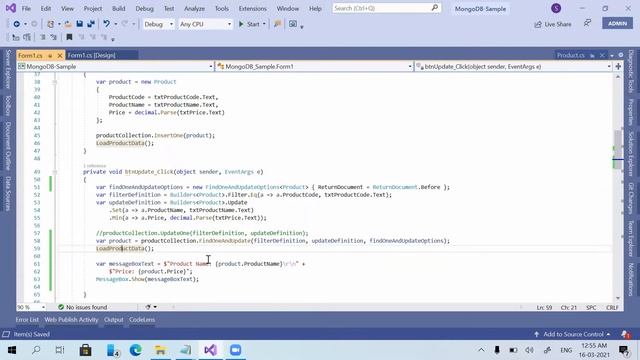Viewport: 640px width, 360px height.
Task: Open the File menu
Action: coord(26,9)
